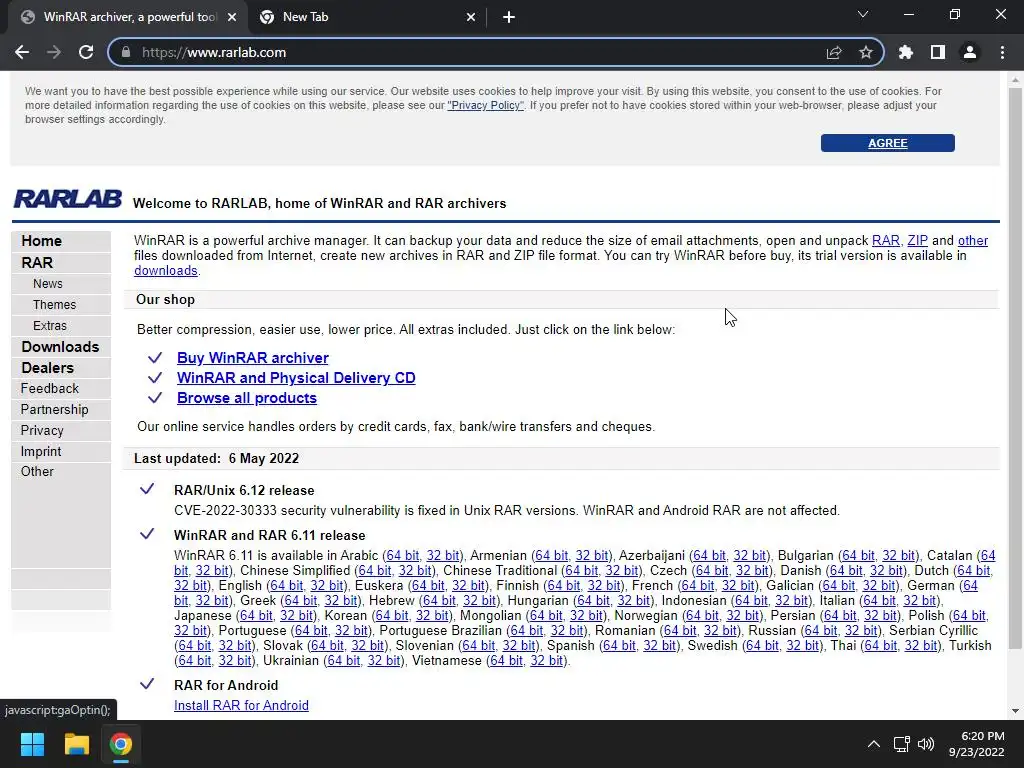Open volume tray icon

(926, 744)
